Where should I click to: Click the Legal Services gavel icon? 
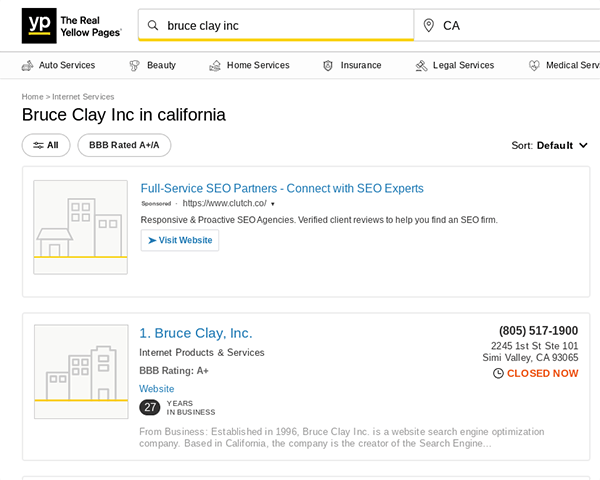pos(421,65)
